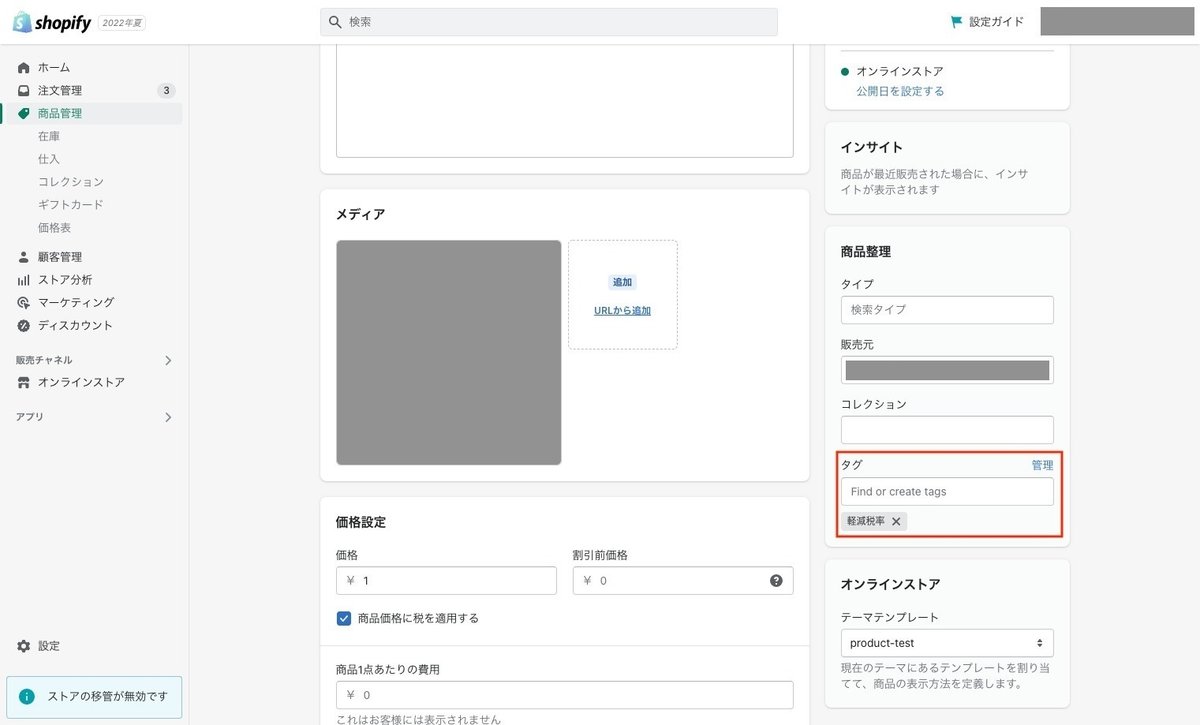Expand アプリ section chevron
The image size is (1200, 725).
[168, 417]
